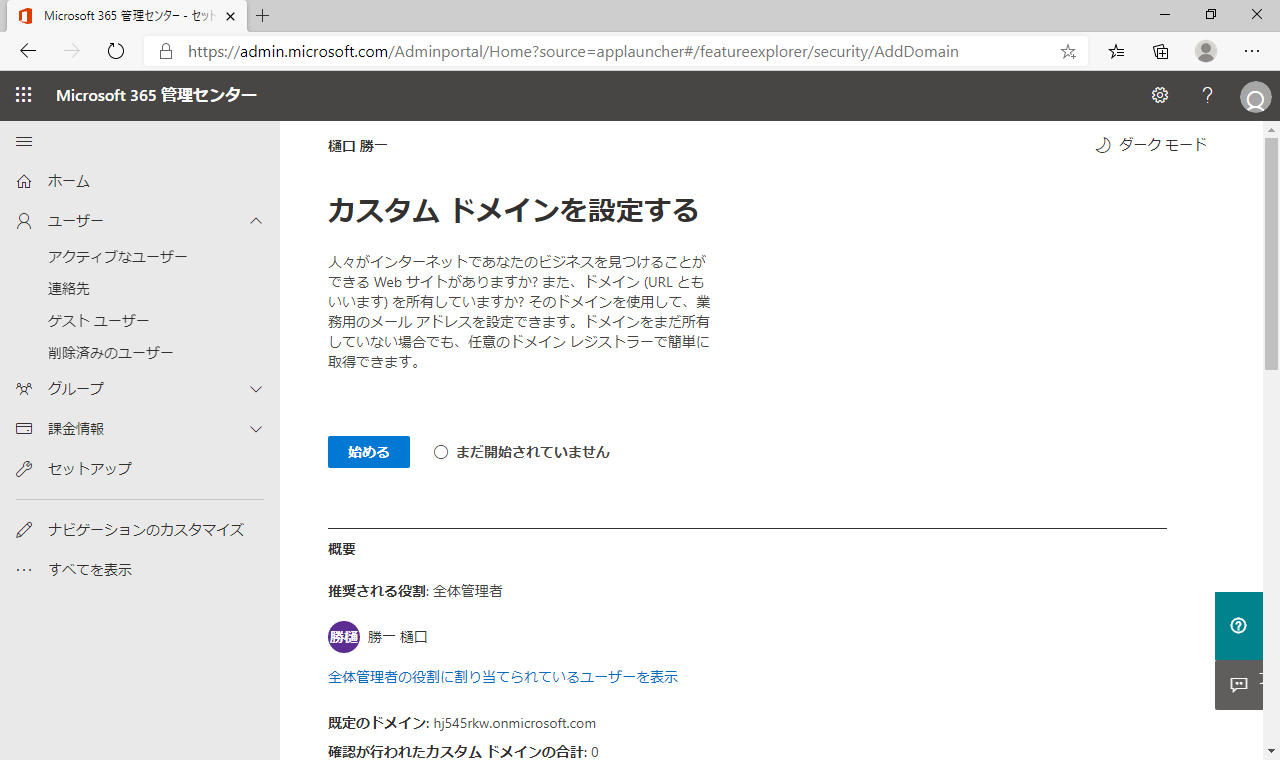The width and height of the screenshot is (1280, 760).
Task: Click the page vertical scrollbar thumb
Action: tap(1272, 254)
